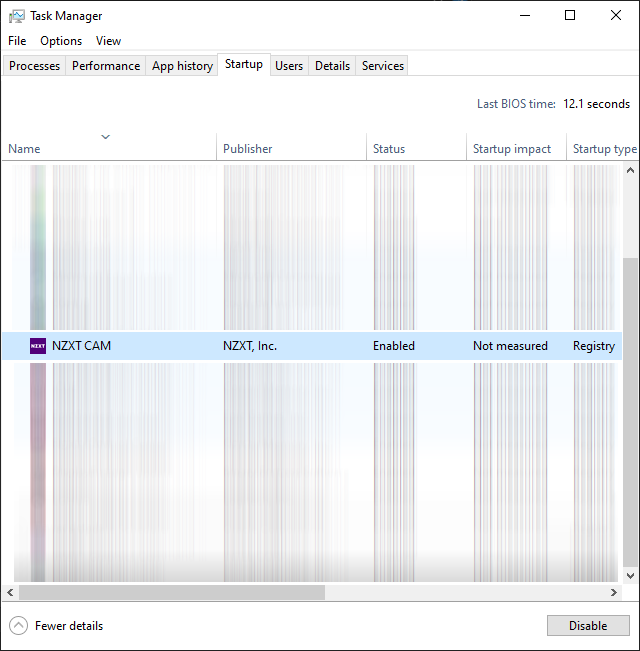Open the Options menu
The width and height of the screenshot is (640, 651).
pyautogui.click(x=61, y=41)
